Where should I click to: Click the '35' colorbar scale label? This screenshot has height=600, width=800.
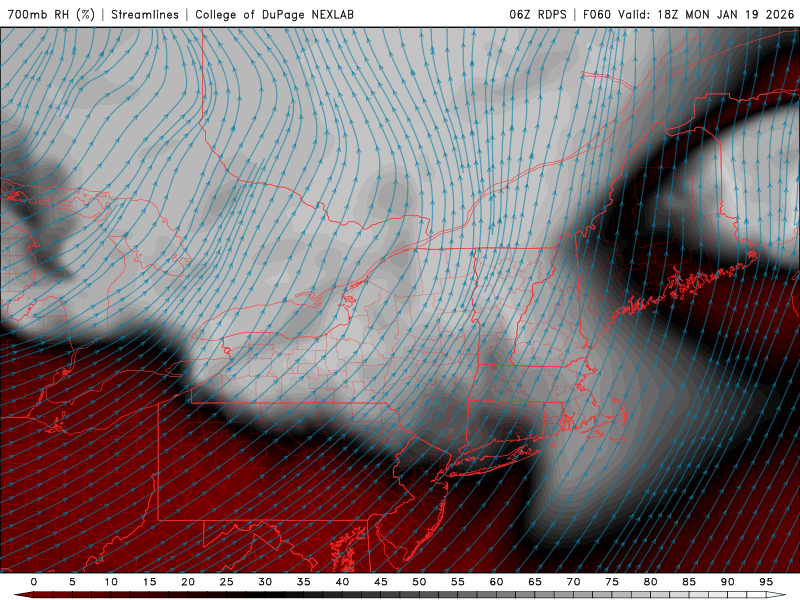coord(304,582)
